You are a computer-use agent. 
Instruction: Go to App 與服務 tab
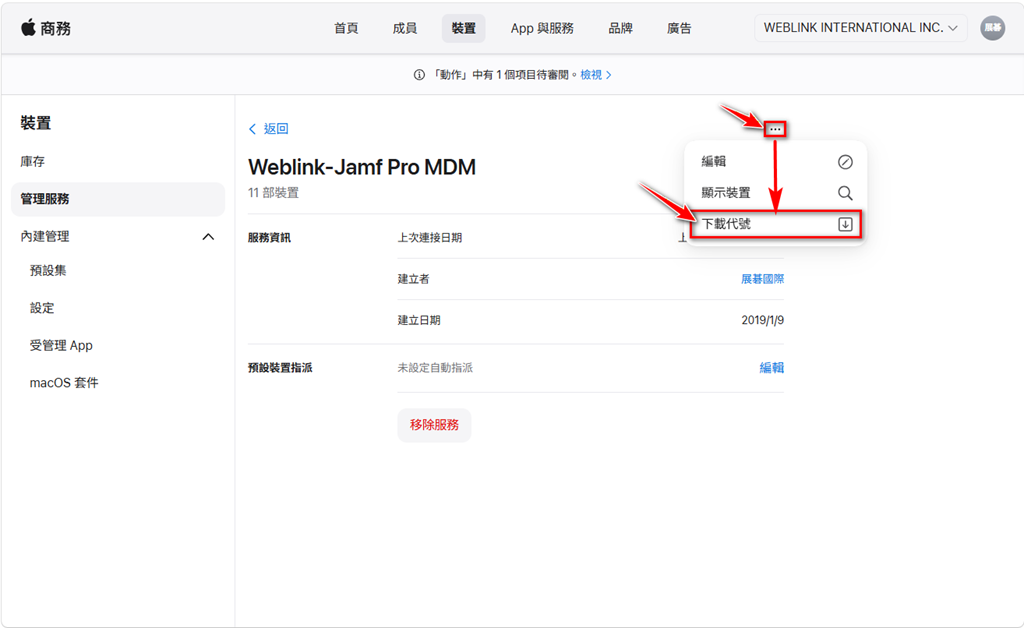click(542, 28)
